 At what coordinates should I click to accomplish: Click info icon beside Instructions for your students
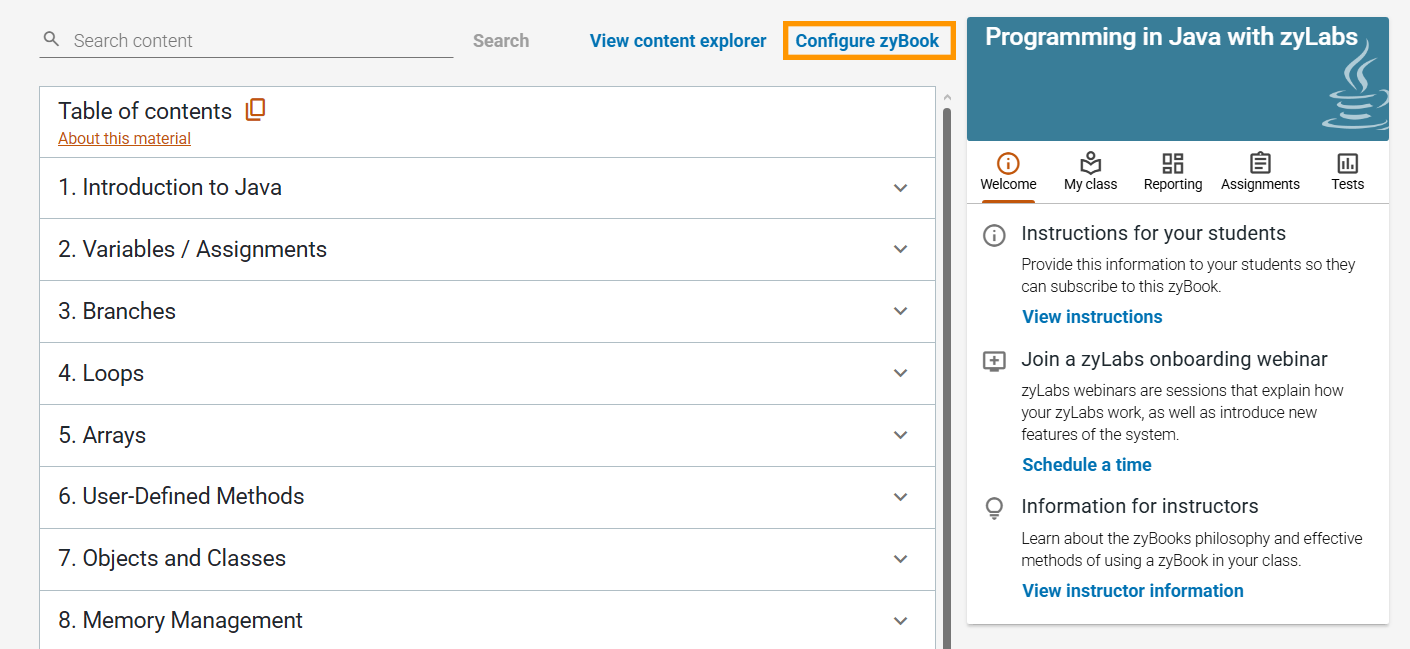[x=994, y=235]
